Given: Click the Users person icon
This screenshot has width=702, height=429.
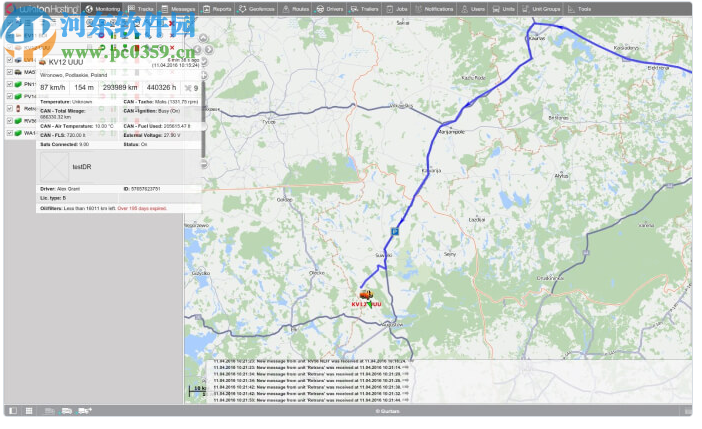Looking at the screenshot, I should pyautogui.click(x=465, y=9).
